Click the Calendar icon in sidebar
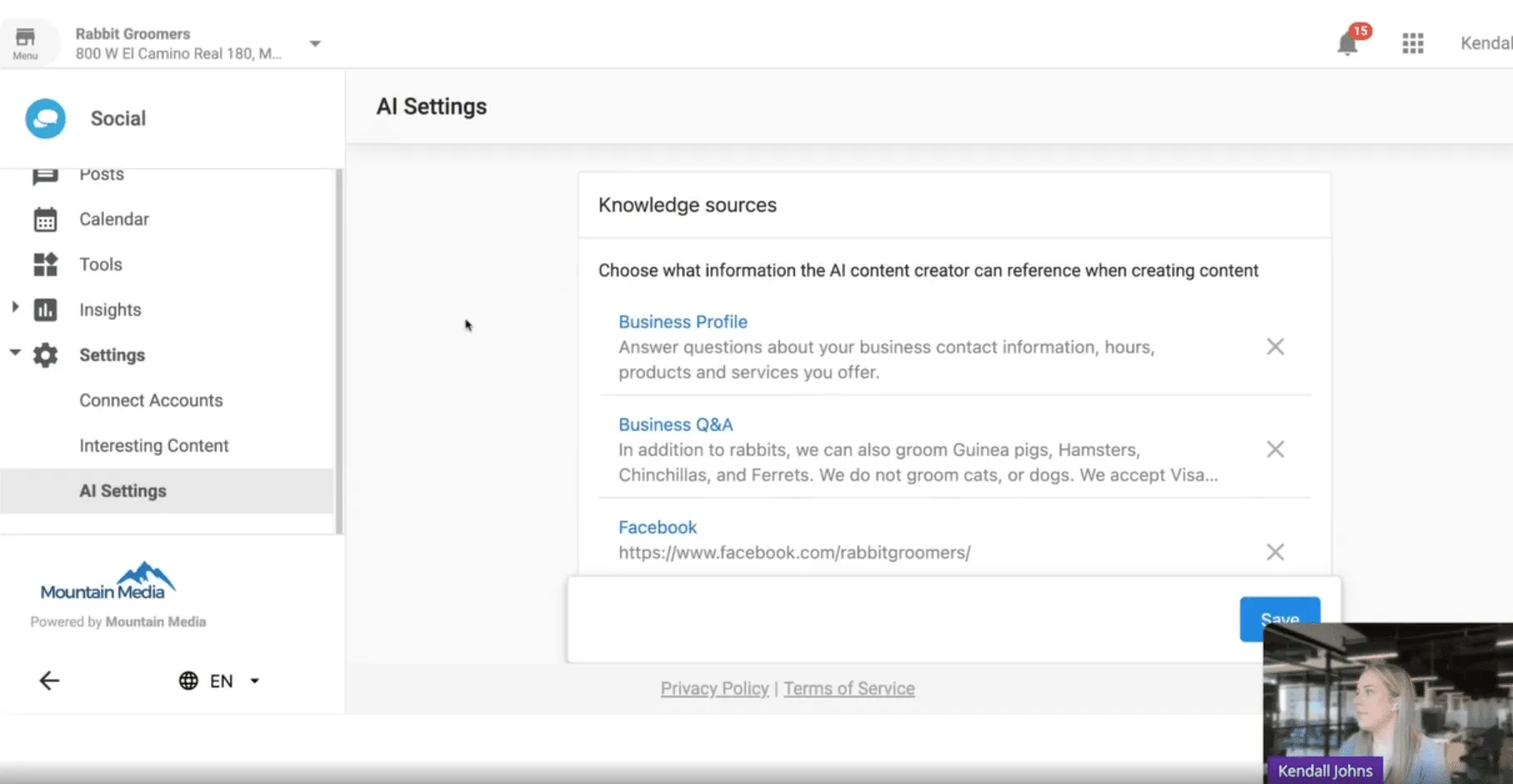 [x=45, y=220]
